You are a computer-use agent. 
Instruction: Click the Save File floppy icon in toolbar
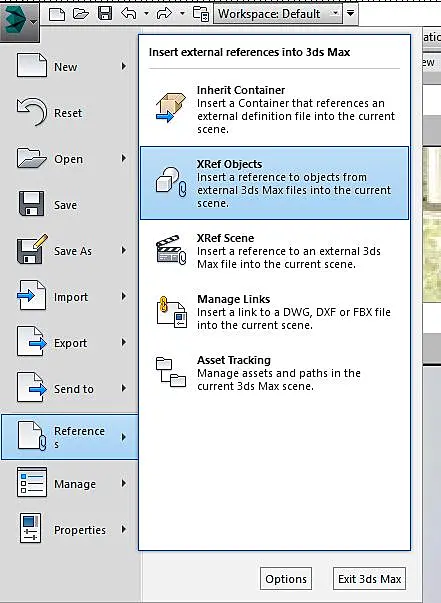pyautogui.click(x=105, y=14)
